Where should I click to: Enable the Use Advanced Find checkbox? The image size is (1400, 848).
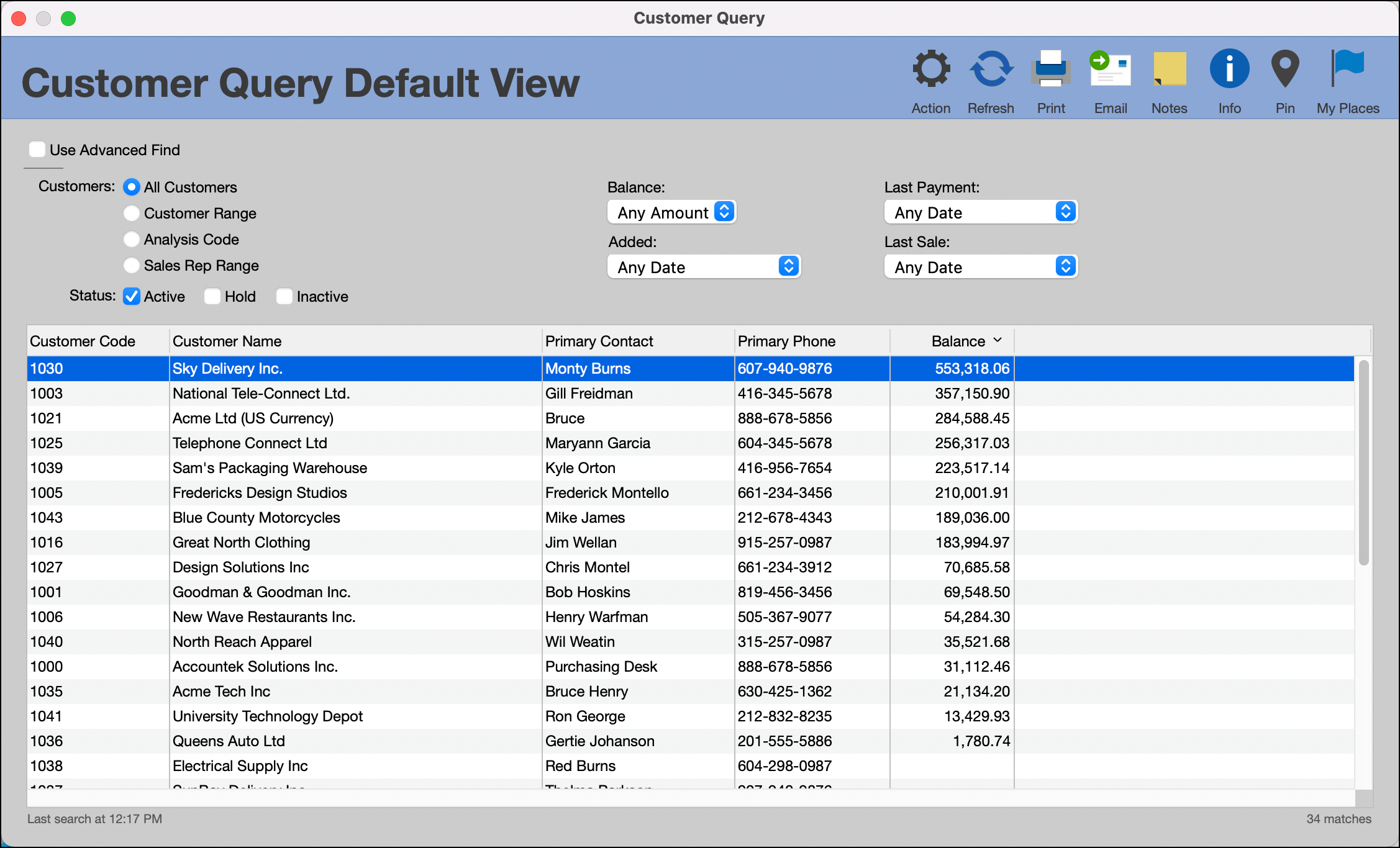click(x=37, y=150)
